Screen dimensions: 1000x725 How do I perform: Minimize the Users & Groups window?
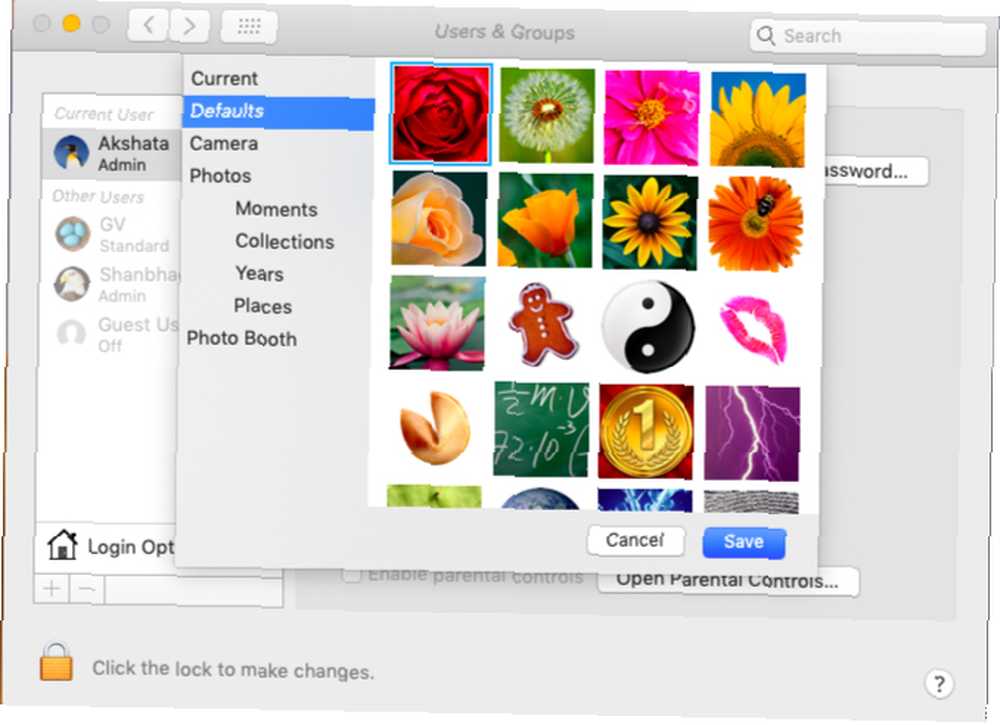point(71,24)
